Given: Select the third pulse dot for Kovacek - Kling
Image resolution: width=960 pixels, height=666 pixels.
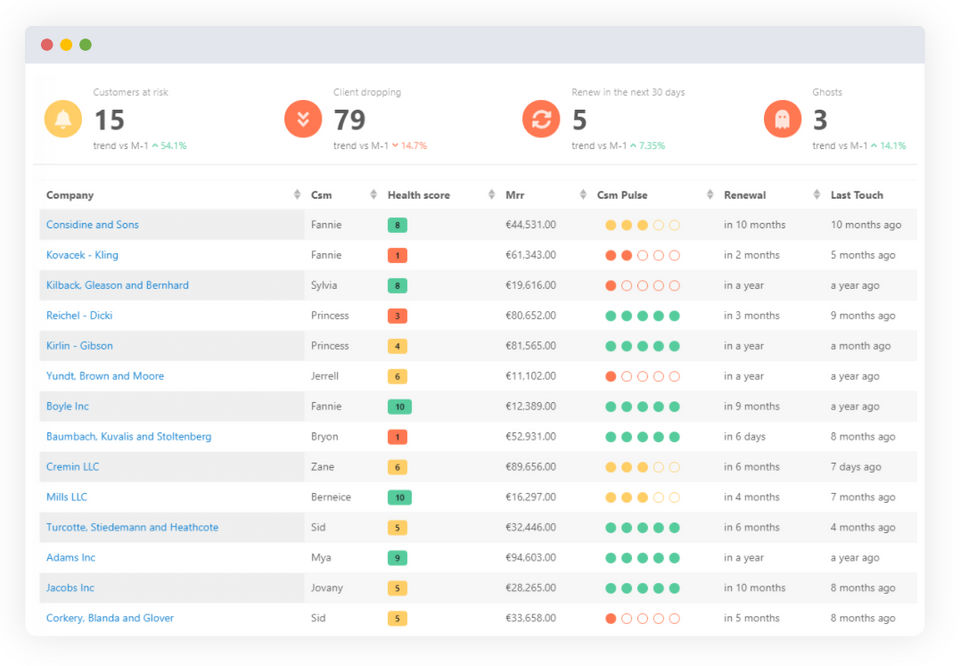Looking at the screenshot, I should [x=642, y=256].
